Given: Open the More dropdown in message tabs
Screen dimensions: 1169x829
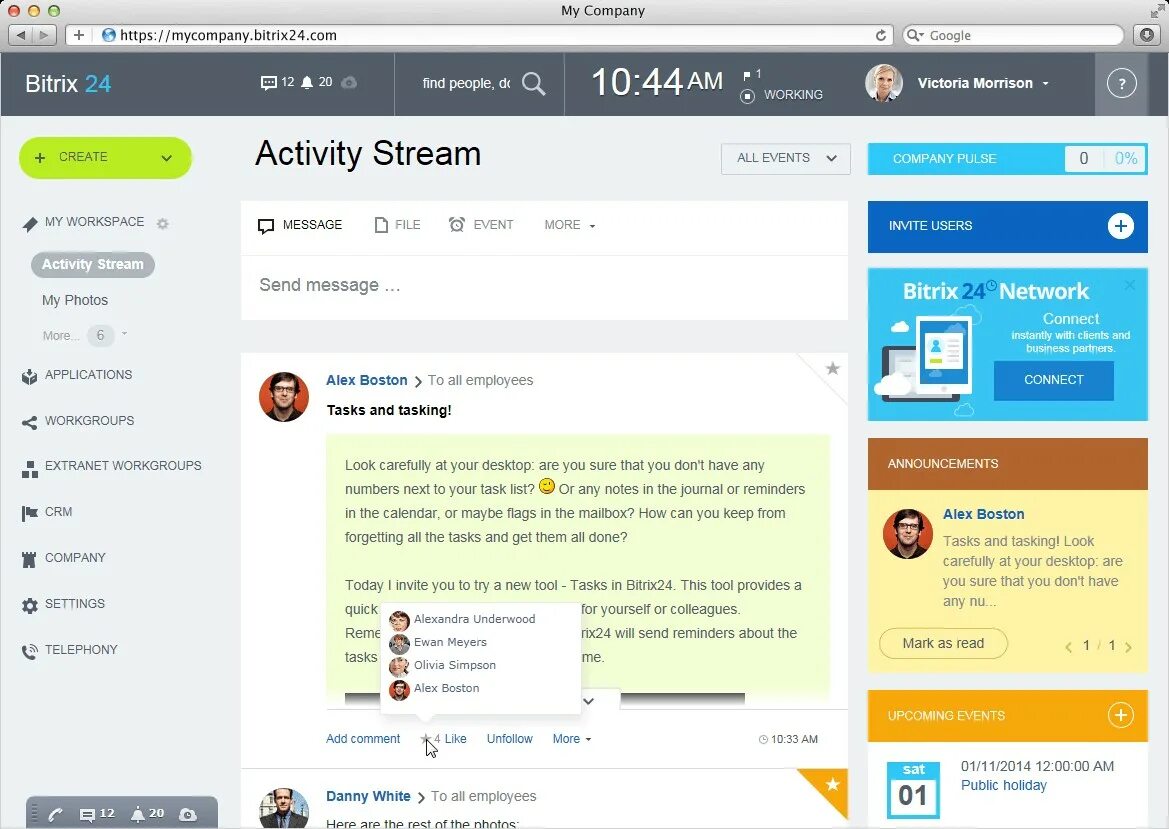Looking at the screenshot, I should [x=570, y=225].
